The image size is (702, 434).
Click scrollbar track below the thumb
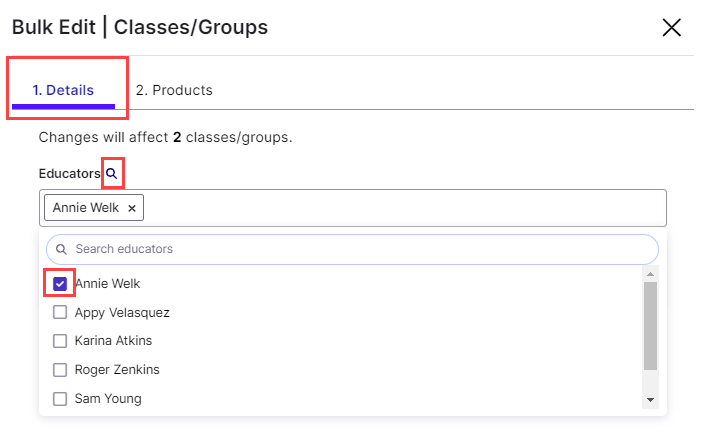(x=650, y=382)
